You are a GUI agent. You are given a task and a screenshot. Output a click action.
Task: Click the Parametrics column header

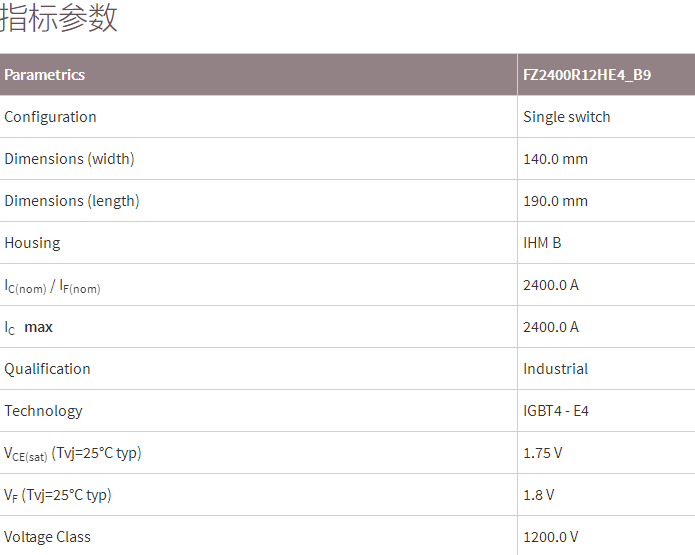coord(45,75)
